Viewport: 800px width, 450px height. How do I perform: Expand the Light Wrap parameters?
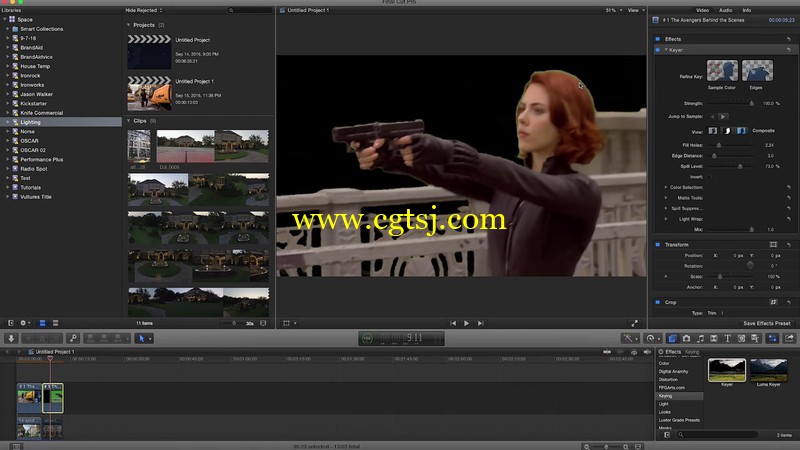[666, 219]
